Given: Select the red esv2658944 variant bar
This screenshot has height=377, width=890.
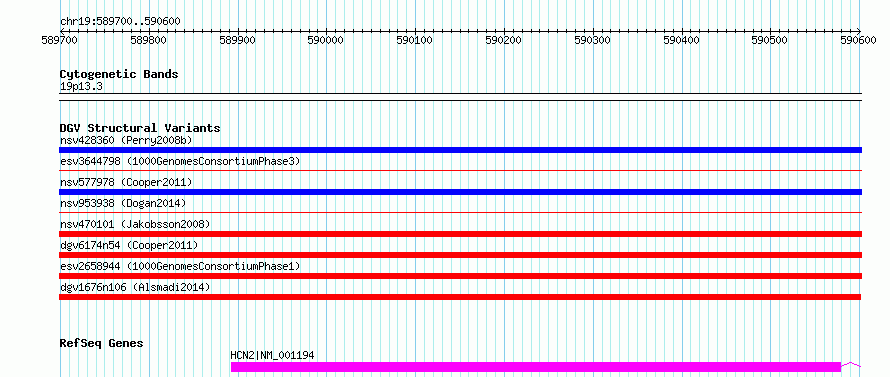Looking at the screenshot, I should (x=460, y=276).
